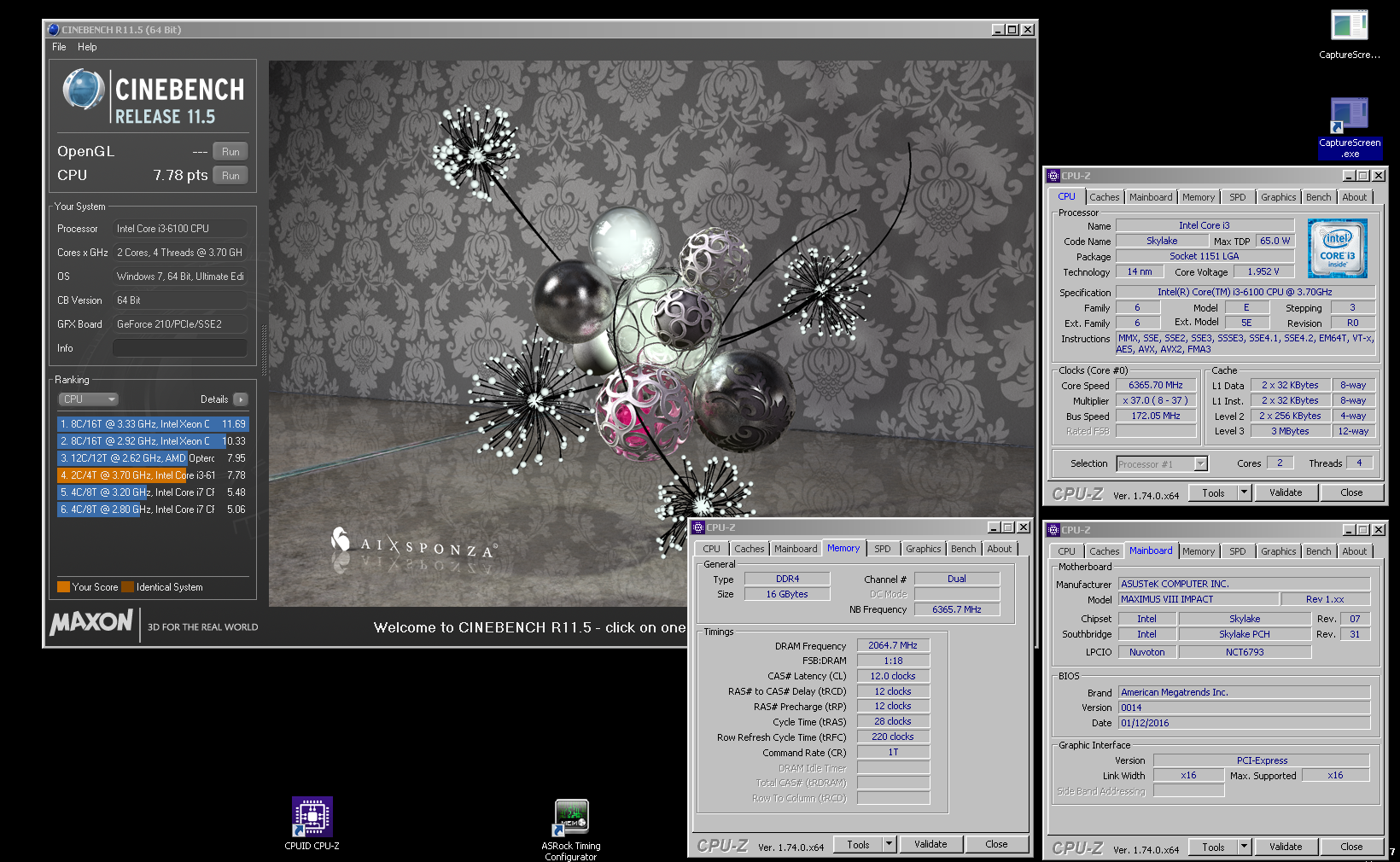Viewport: 1400px width, 862px height.
Task: Open the Graphics tab in the CPU-Z CPU window
Action: click(x=1278, y=197)
